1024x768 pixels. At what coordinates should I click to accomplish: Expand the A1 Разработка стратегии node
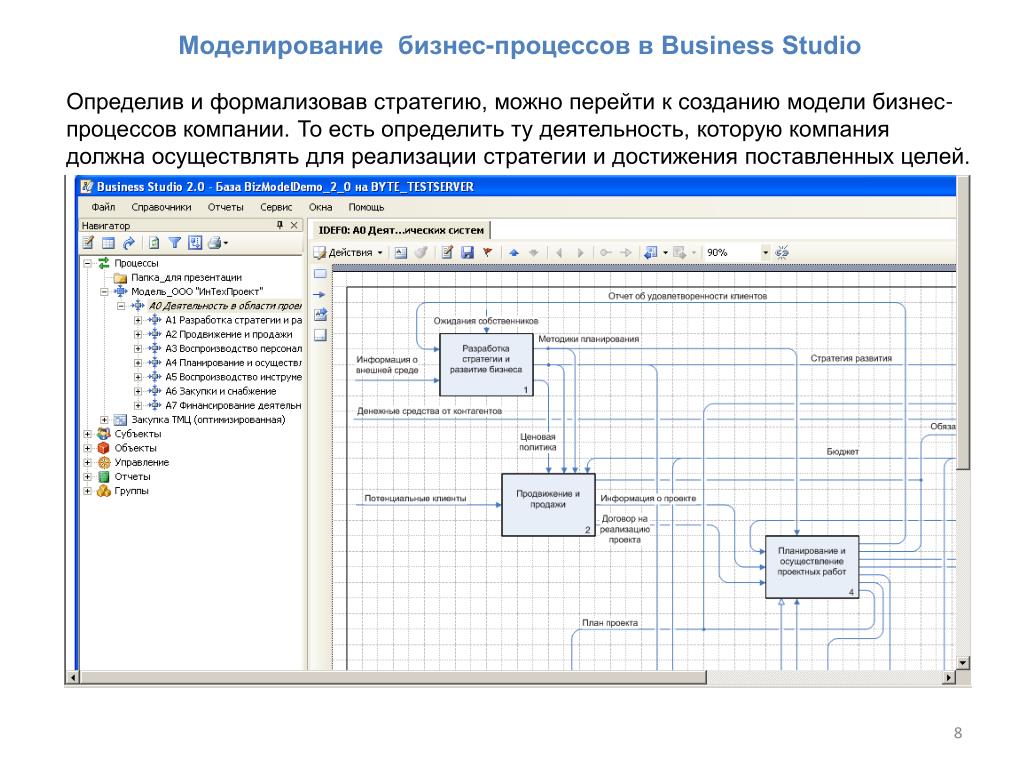pos(138,321)
